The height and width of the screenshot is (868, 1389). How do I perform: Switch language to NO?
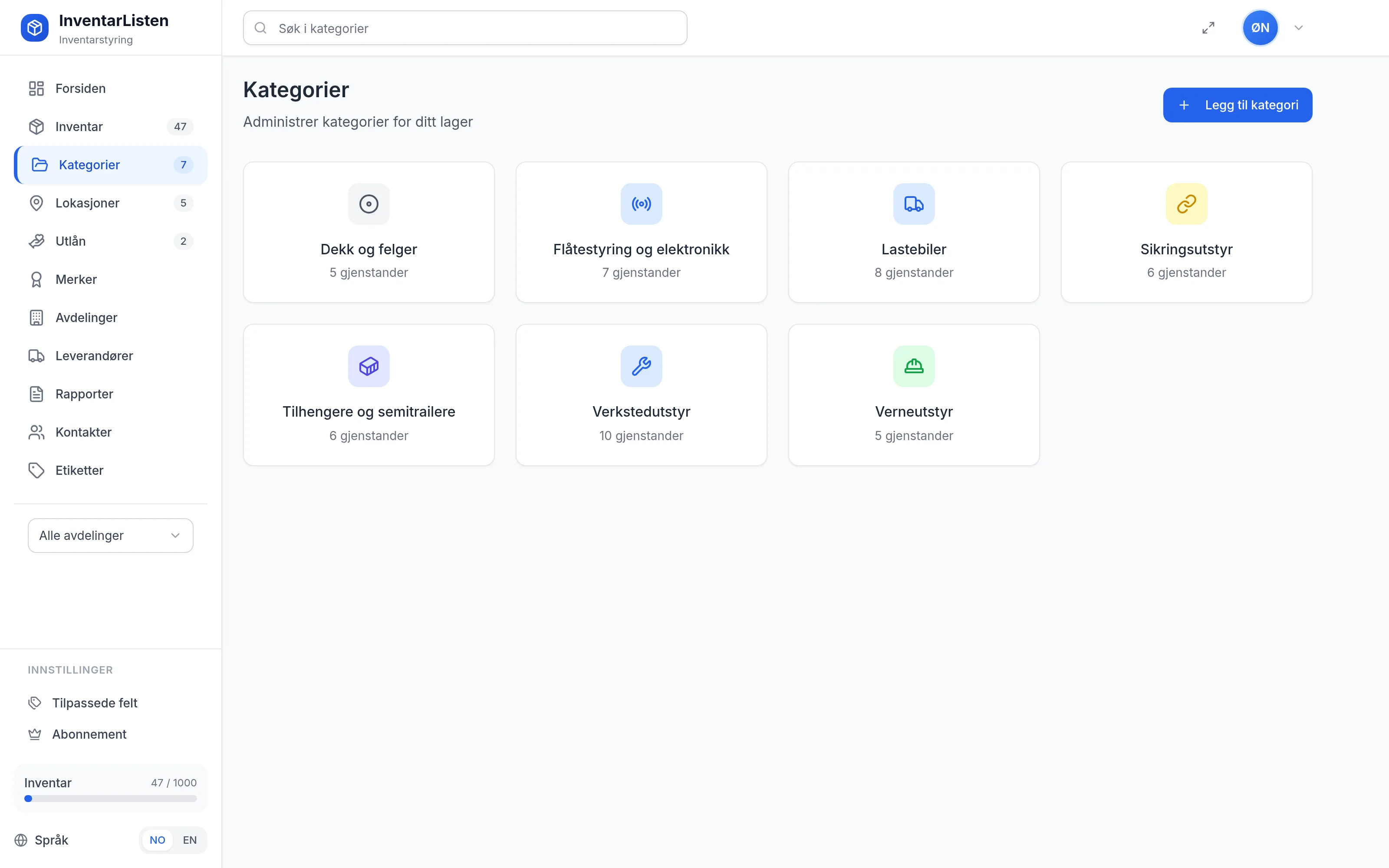tap(157, 840)
